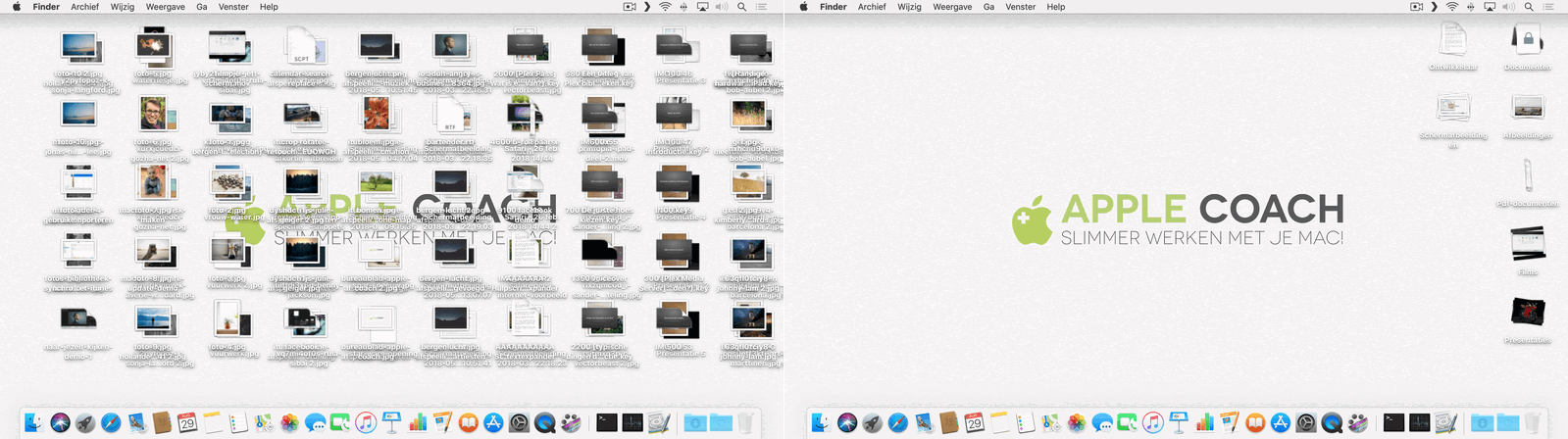Select the pebbles photo foto-2.jpg
This screenshot has height=439, width=1568.
point(228,183)
